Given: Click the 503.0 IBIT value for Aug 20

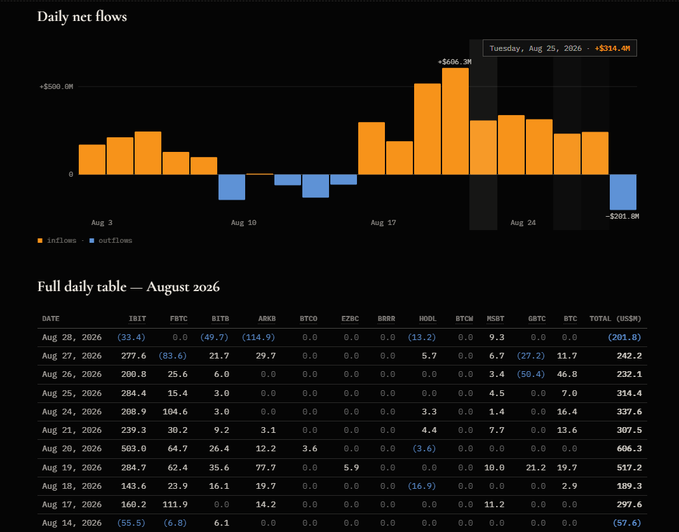Looking at the screenshot, I should tap(134, 449).
